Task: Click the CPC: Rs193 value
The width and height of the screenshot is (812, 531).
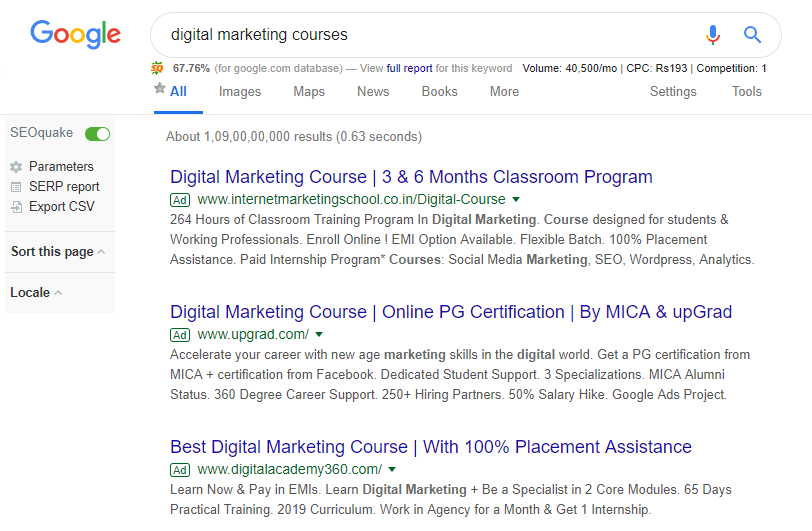Action: coord(657,68)
